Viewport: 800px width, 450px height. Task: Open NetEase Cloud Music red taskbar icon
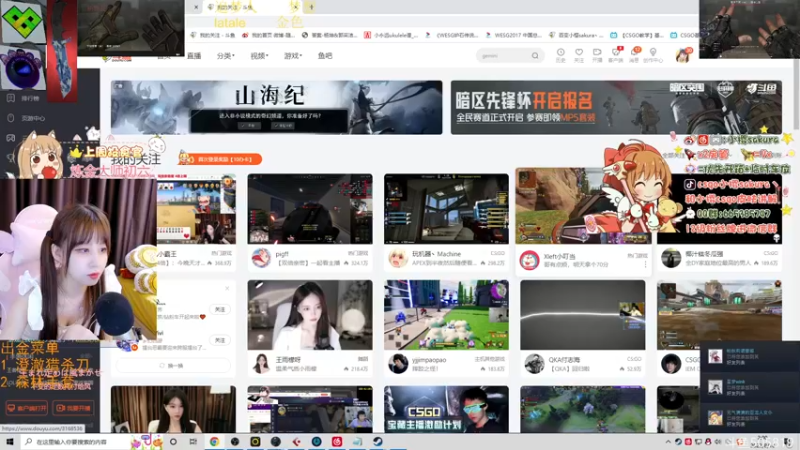337,441
